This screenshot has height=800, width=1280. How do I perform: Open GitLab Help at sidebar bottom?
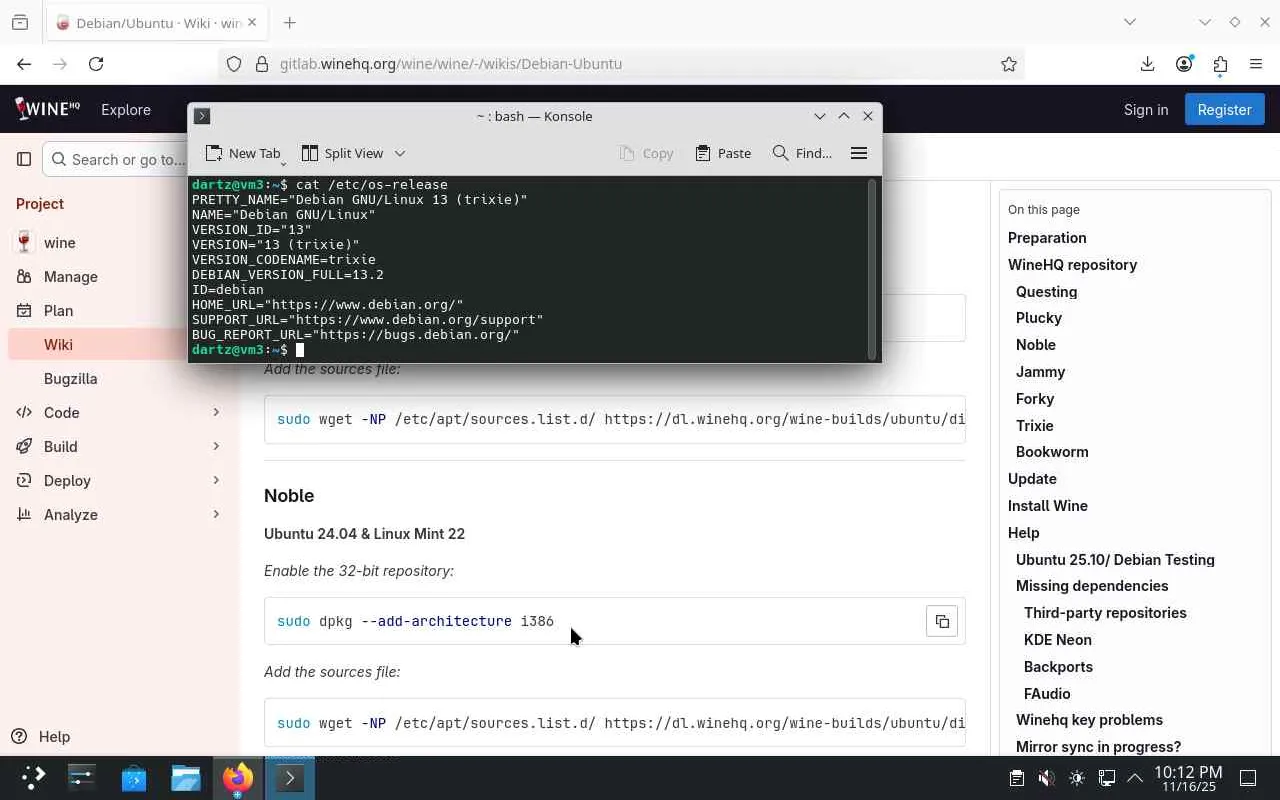42,737
